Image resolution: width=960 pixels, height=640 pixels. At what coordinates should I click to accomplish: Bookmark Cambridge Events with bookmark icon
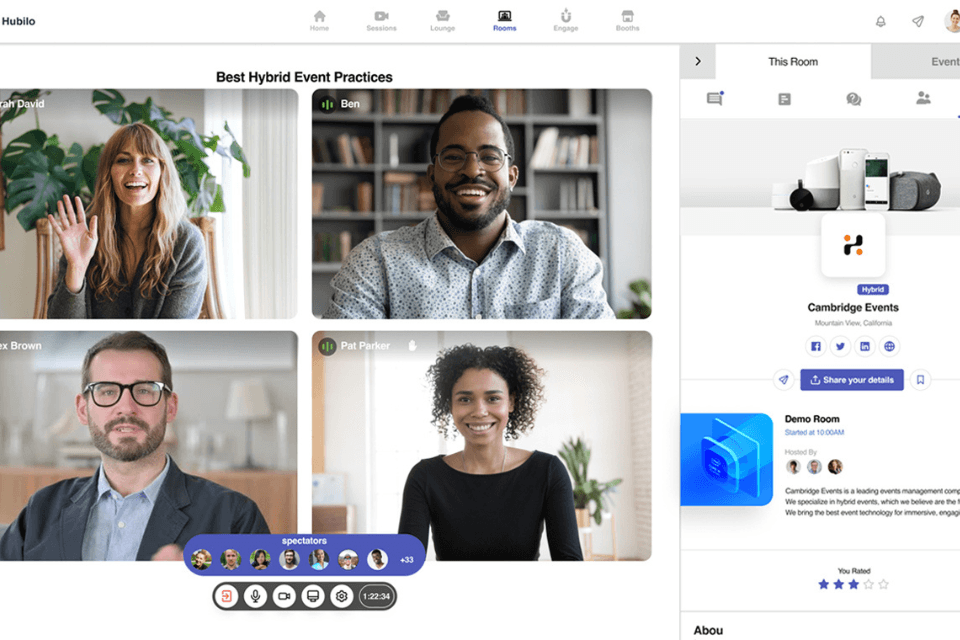click(921, 380)
